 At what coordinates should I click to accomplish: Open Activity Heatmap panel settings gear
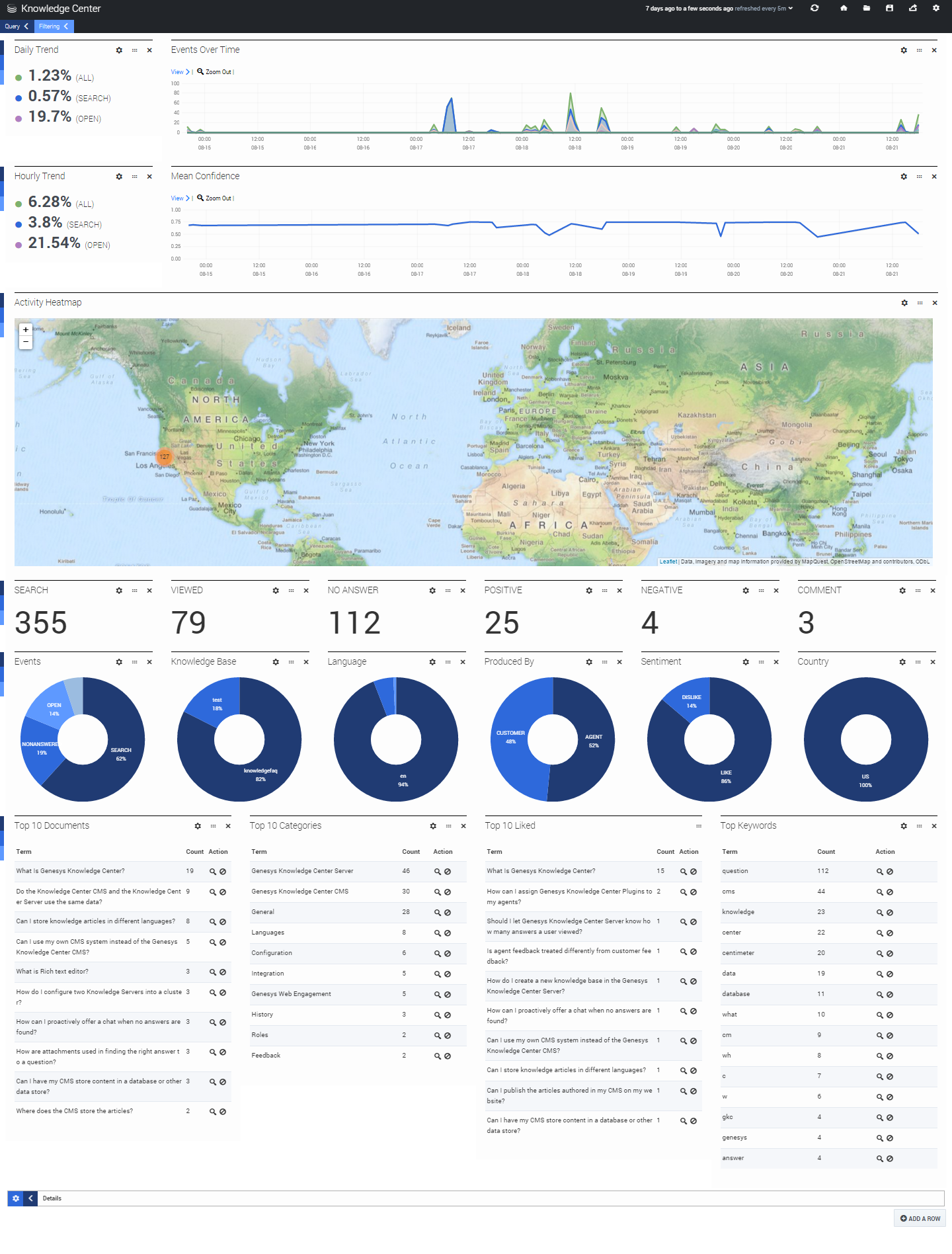pos(904,303)
